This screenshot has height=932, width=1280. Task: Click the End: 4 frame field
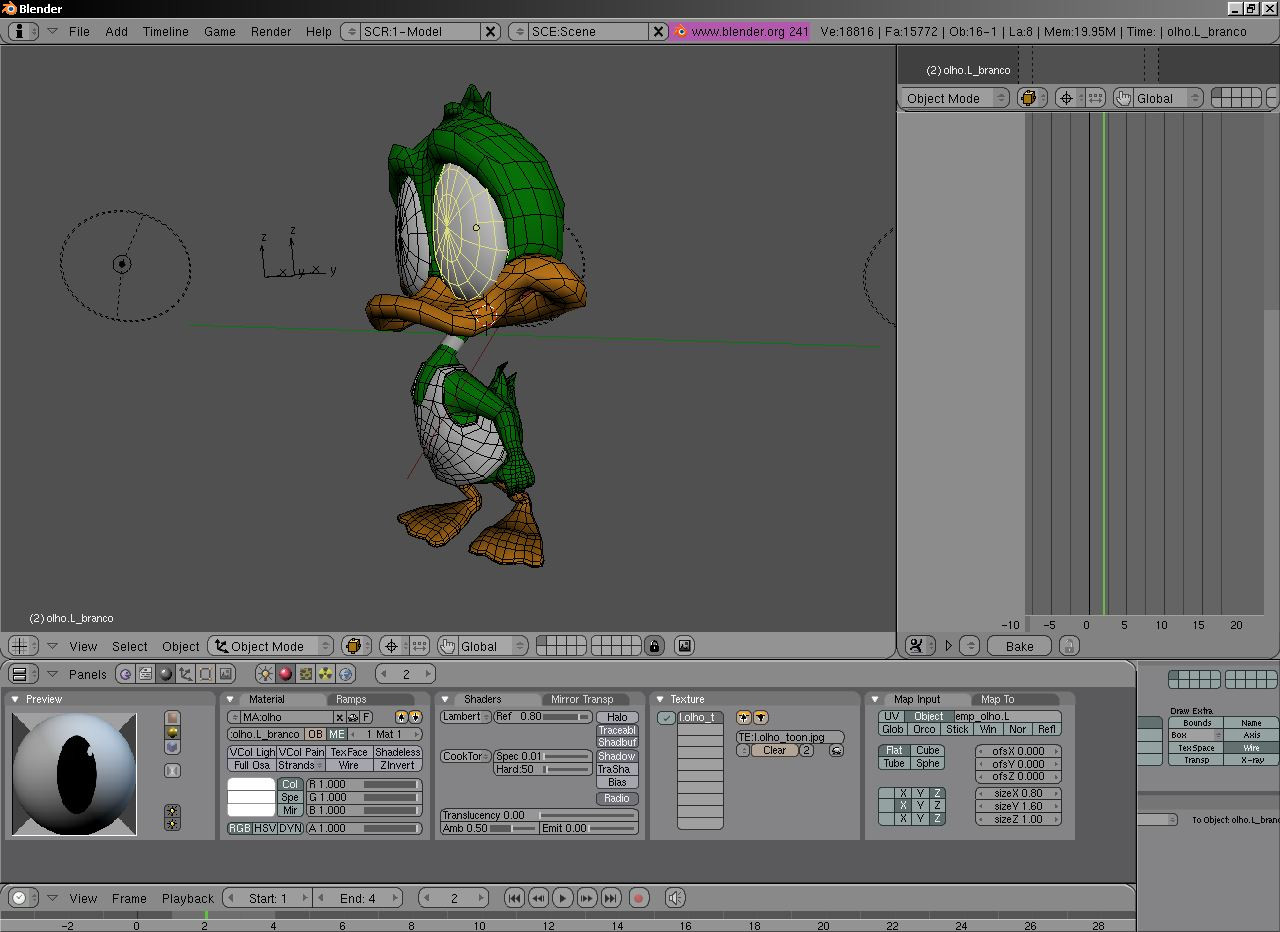click(x=358, y=898)
